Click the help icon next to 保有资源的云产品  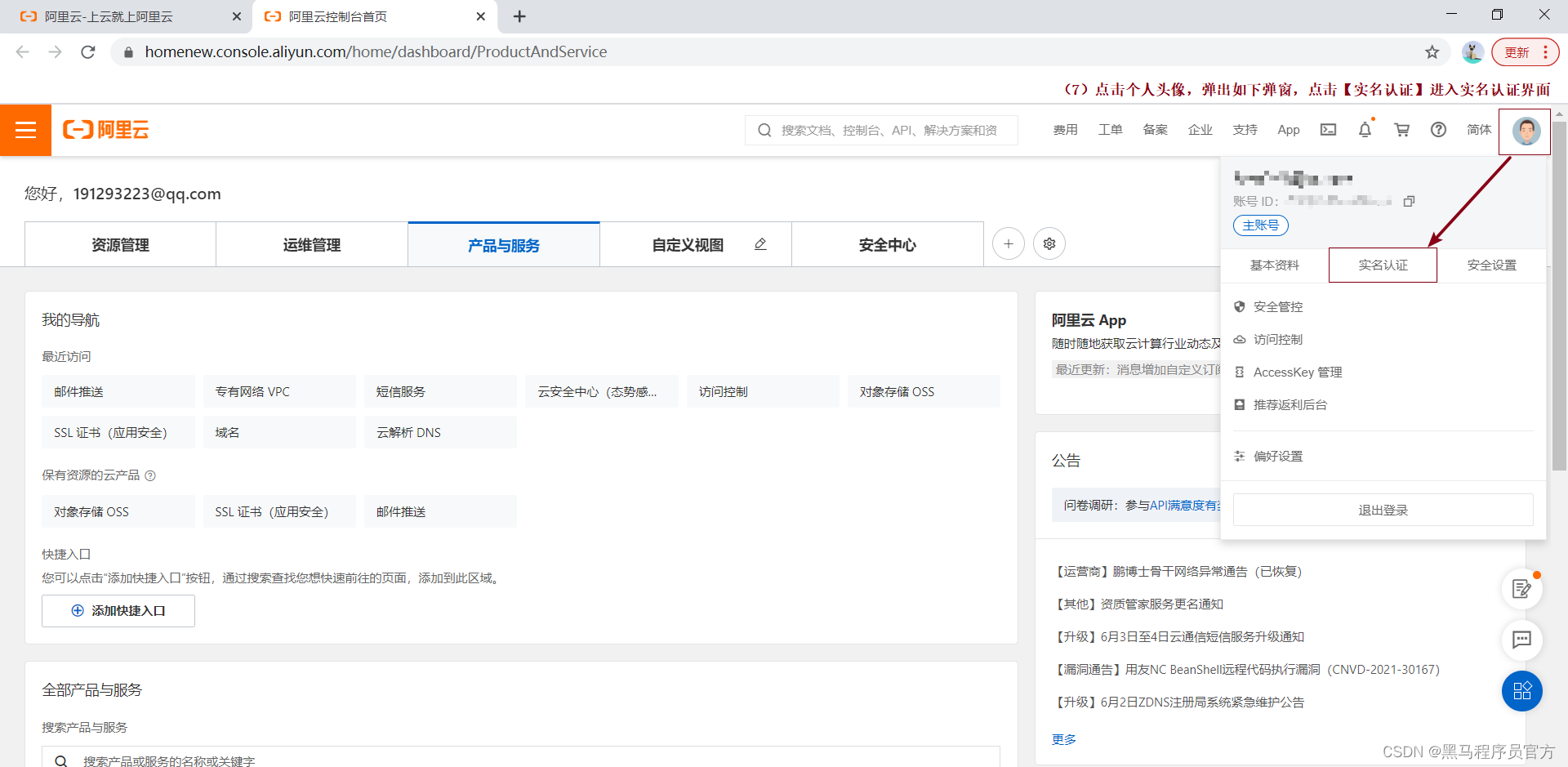(150, 475)
